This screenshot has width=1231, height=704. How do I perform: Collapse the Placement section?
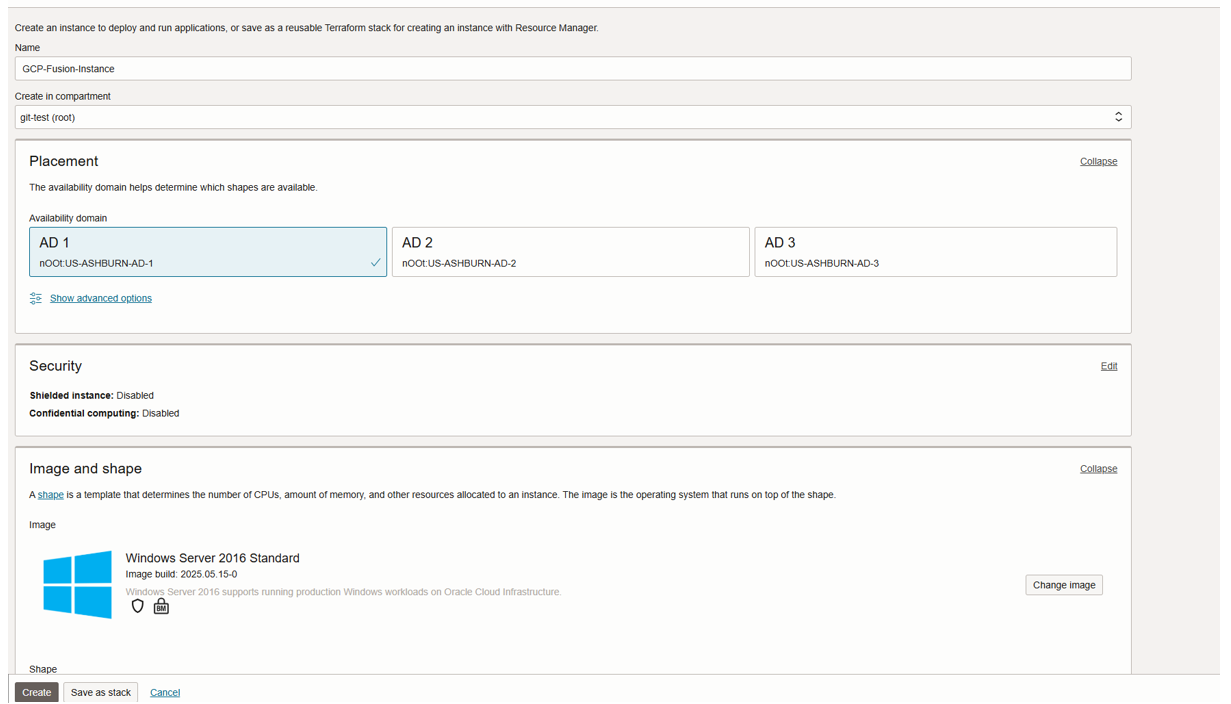tap(1098, 161)
